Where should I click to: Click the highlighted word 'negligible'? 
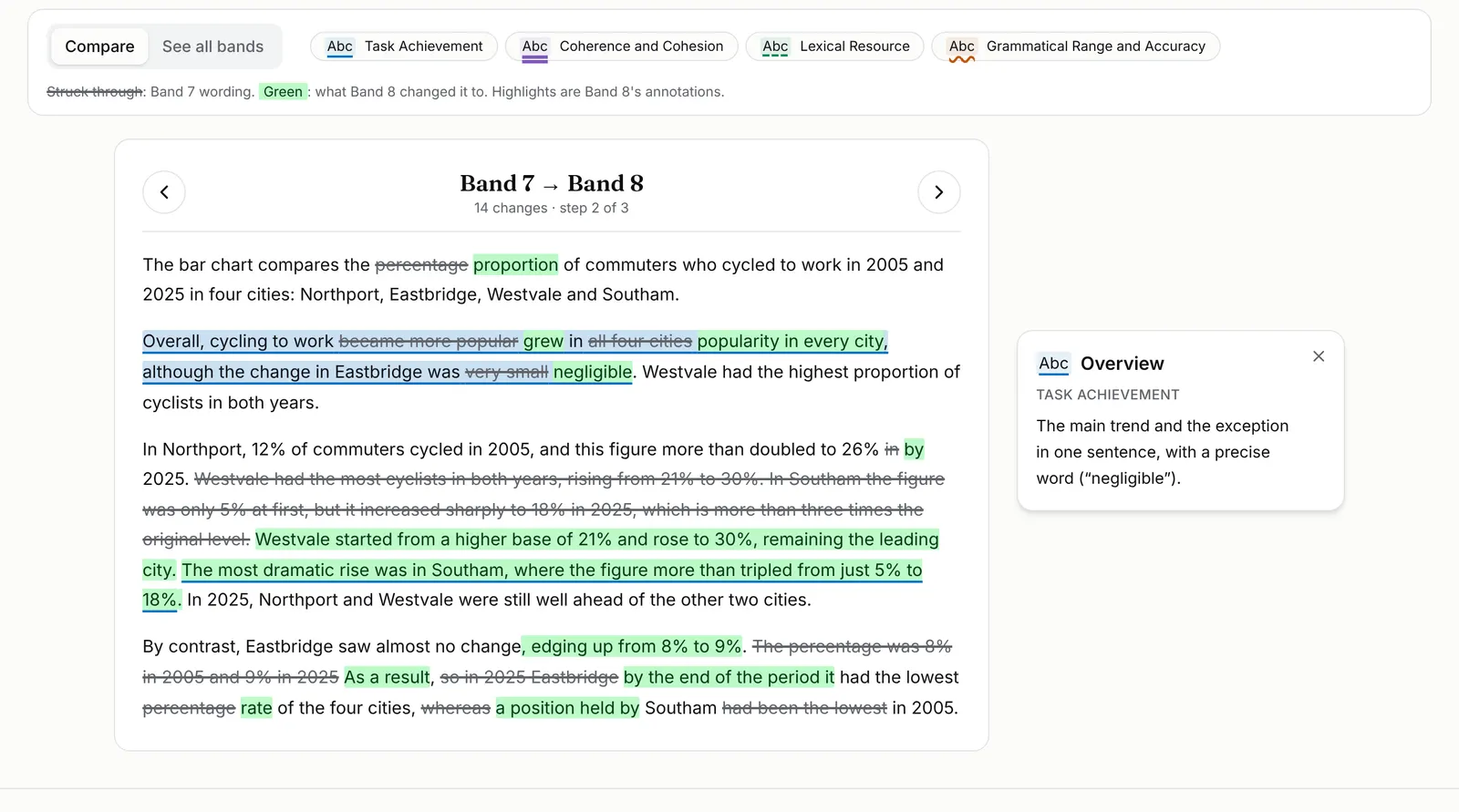pyautogui.click(x=593, y=372)
